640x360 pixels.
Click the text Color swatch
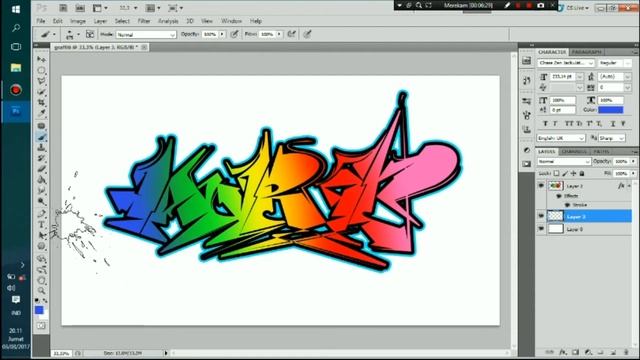pyautogui.click(x=611, y=110)
